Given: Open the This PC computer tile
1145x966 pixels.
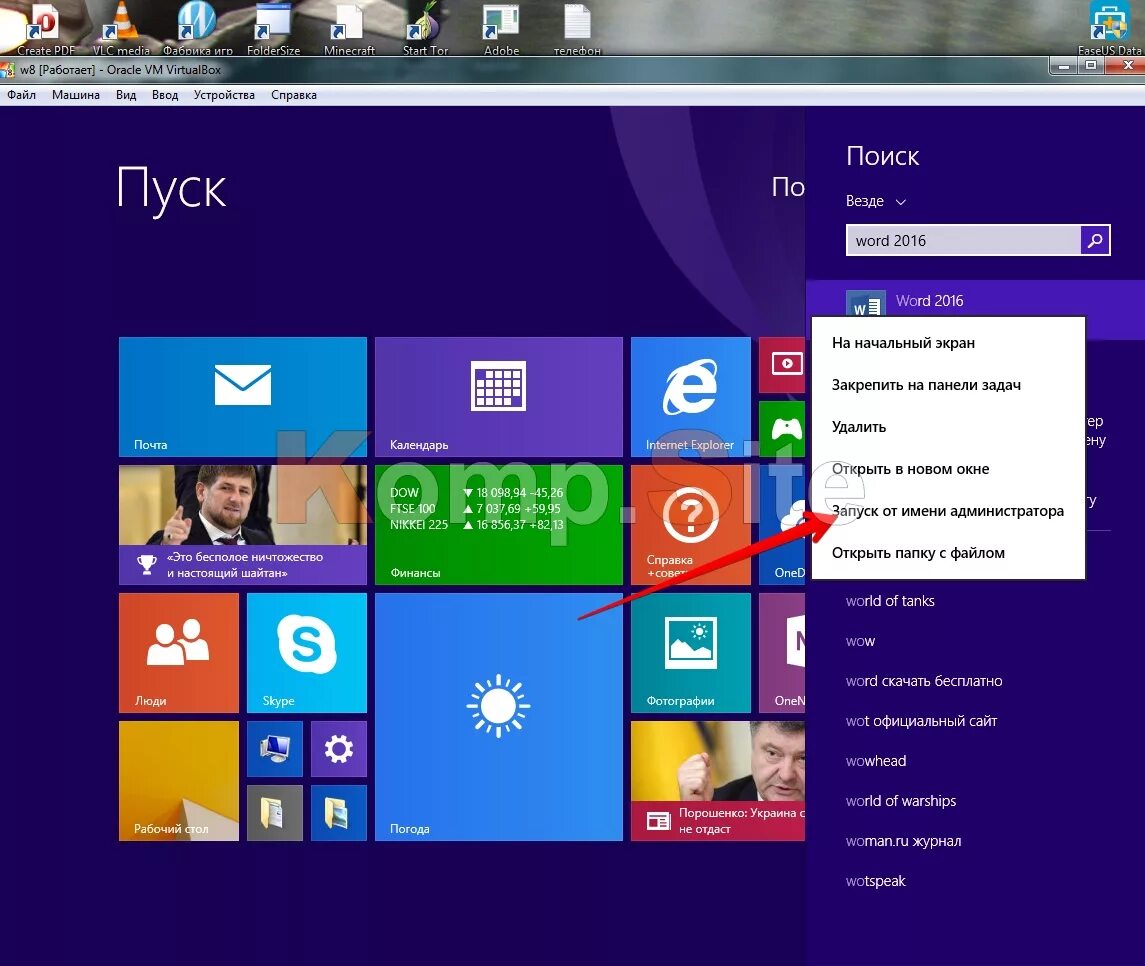Looking at the screenshot, I should click(x=275, y=749).
